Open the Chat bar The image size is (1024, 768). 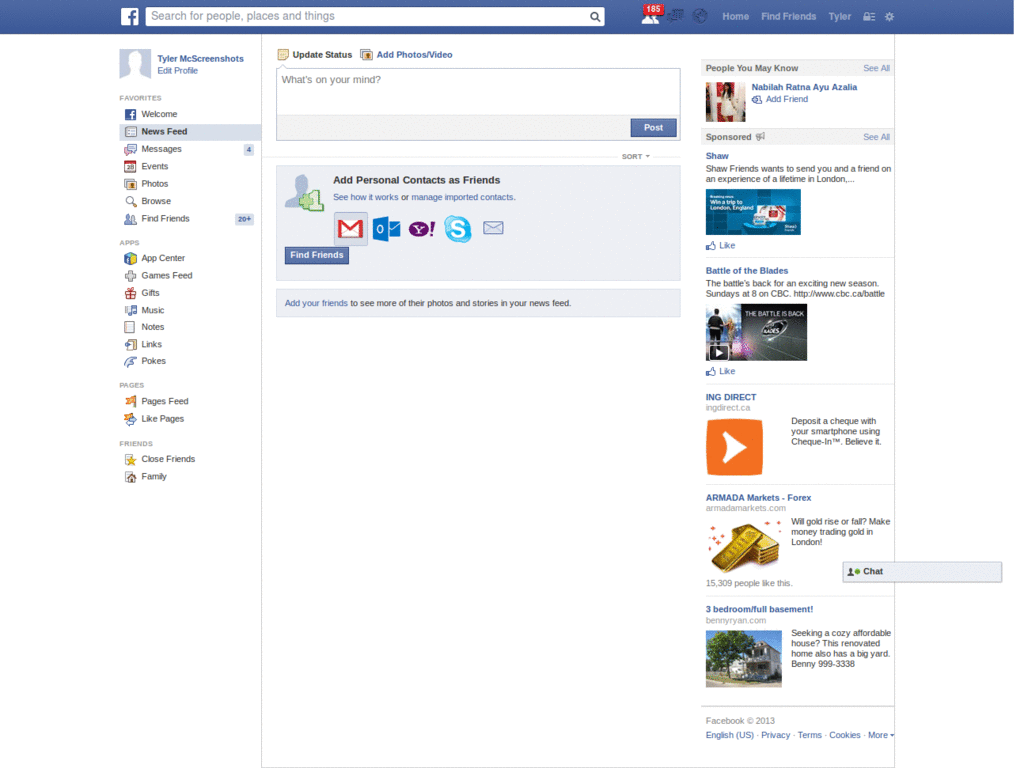[922, 571]
